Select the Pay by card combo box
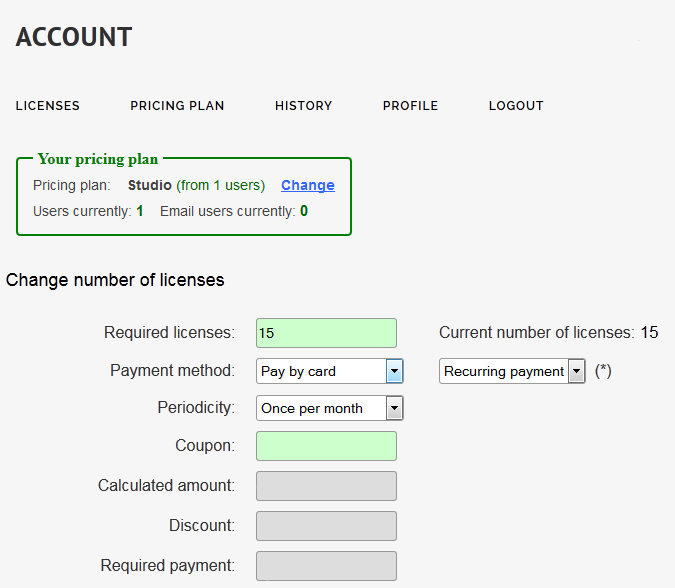Viewport: 675px width, 588px height. point(330,371)
